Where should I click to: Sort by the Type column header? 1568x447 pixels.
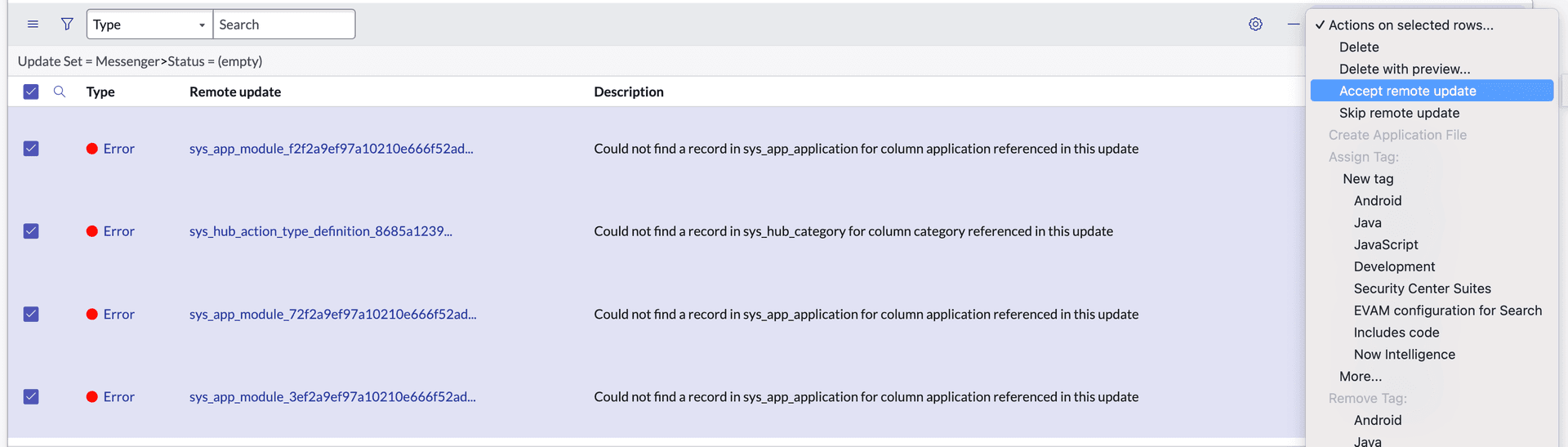click(100, 92)
